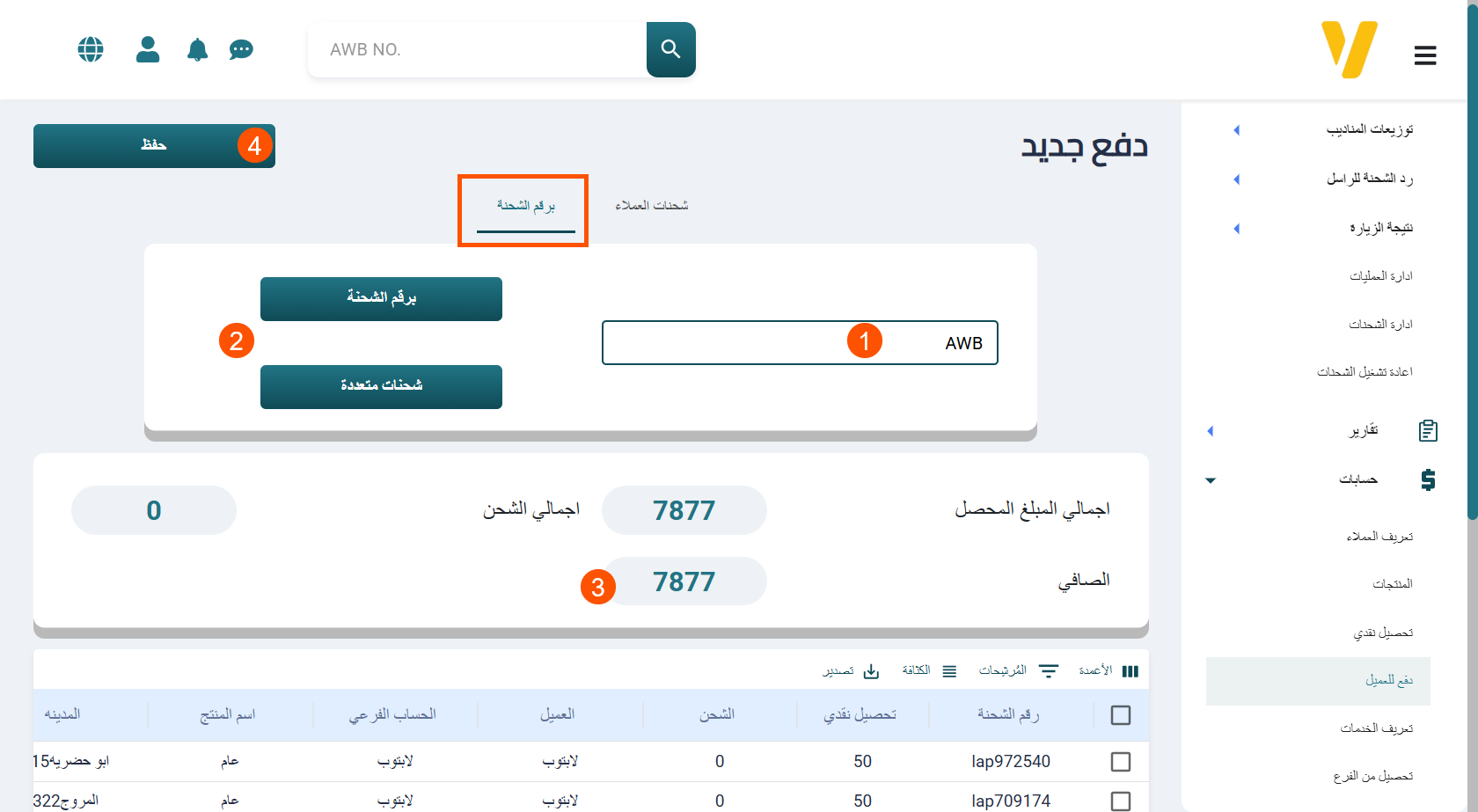This screenshot has width=1478, height=812.
Task: Check the row for lap709174
Action: tap(1120, 801)
